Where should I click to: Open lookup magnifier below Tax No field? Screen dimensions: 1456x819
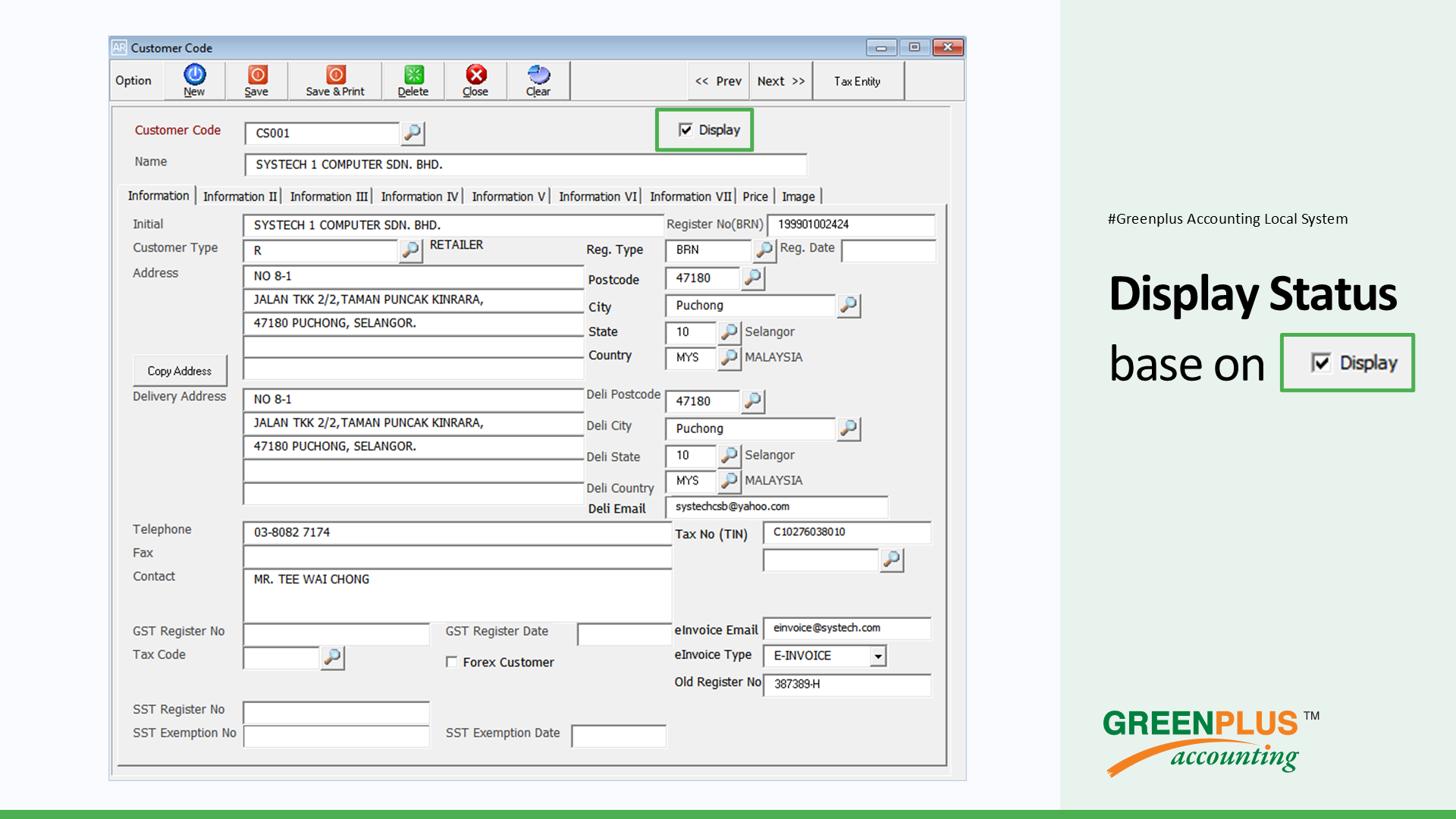892,560
